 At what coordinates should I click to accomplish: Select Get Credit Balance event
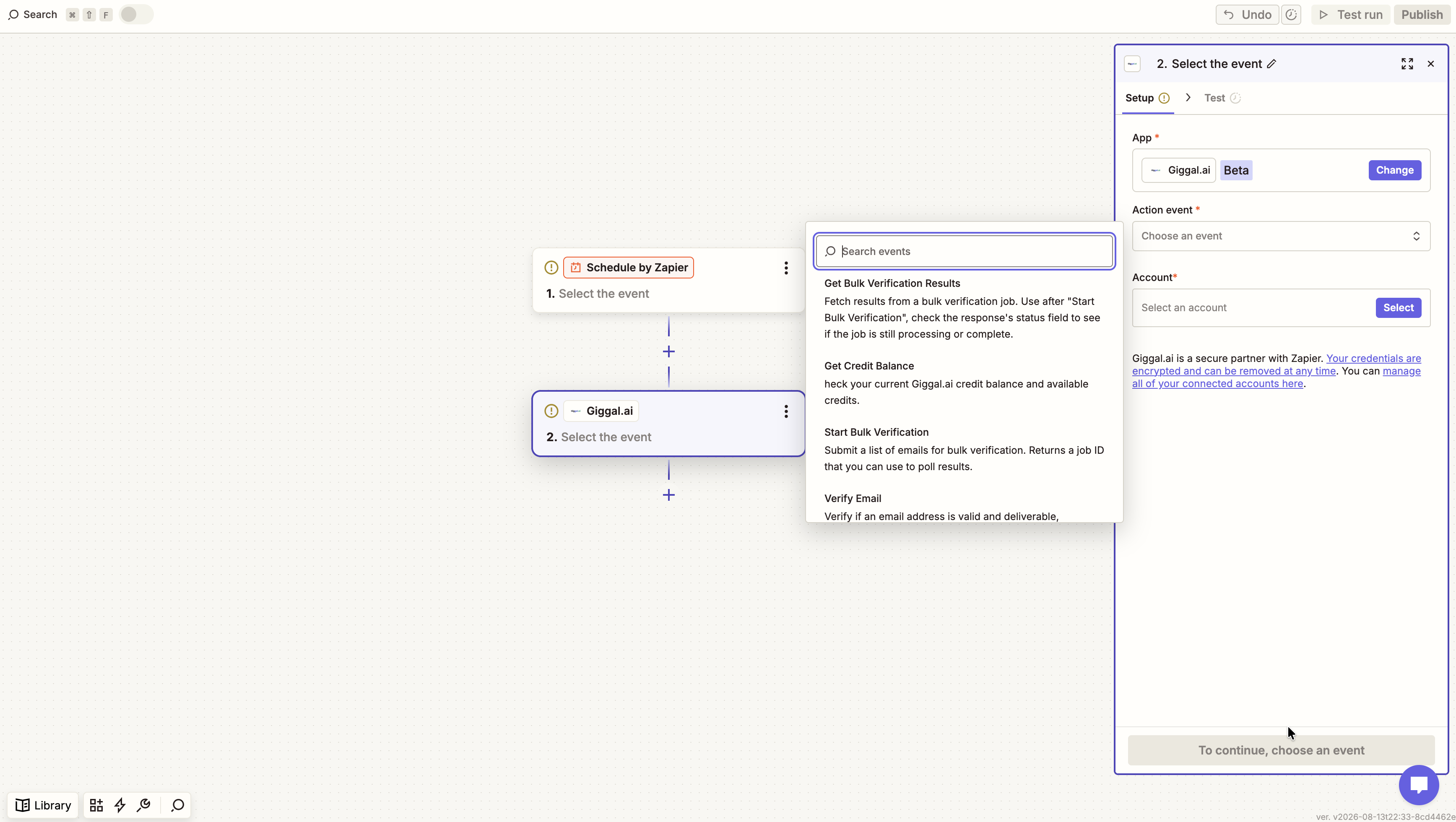click(964, 383)
